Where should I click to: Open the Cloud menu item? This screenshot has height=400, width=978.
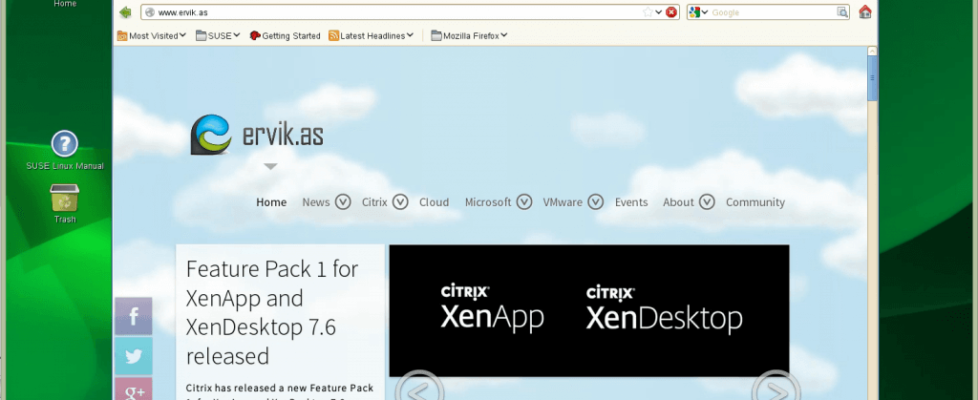point(434,202)
